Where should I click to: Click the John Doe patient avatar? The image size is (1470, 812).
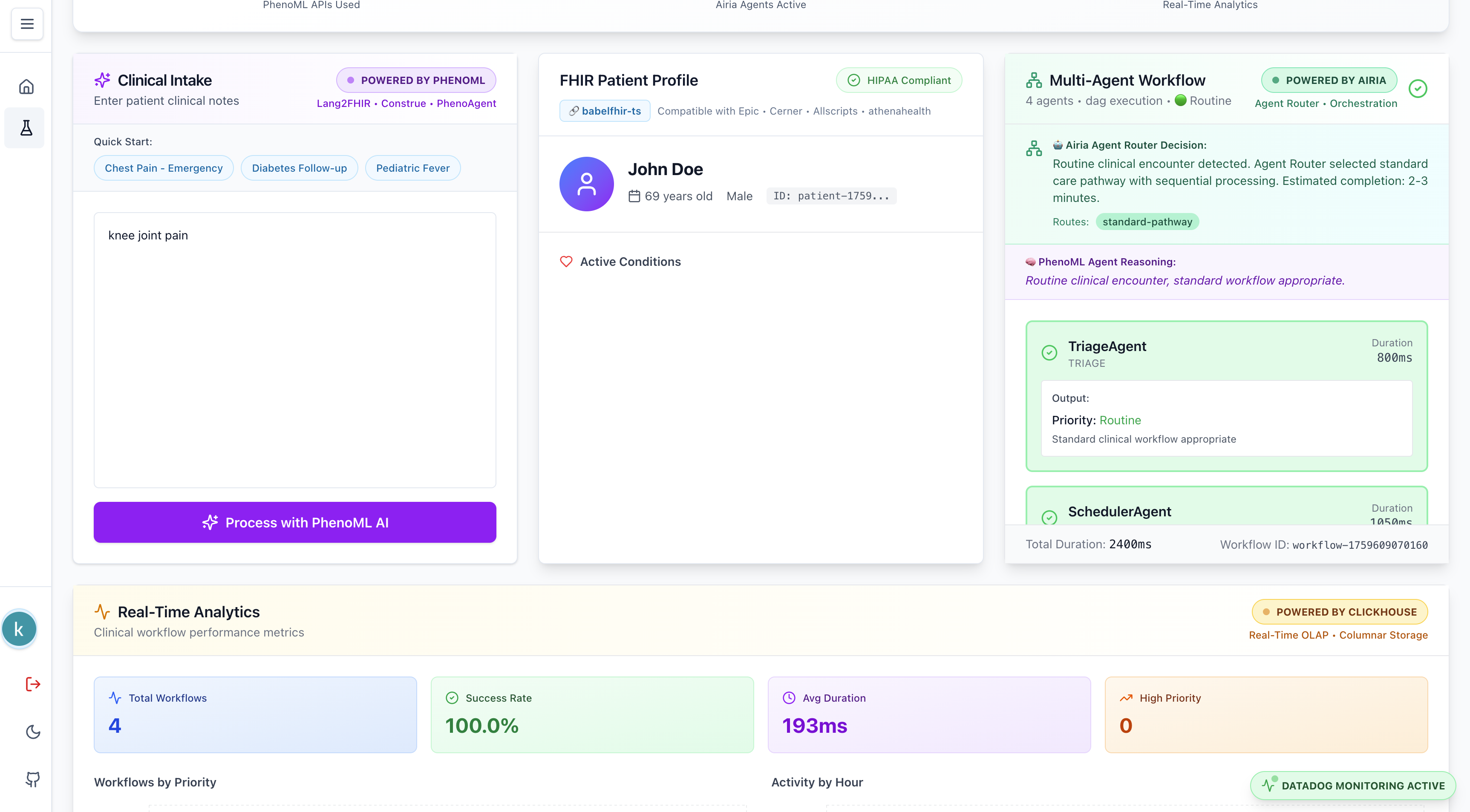586,184
